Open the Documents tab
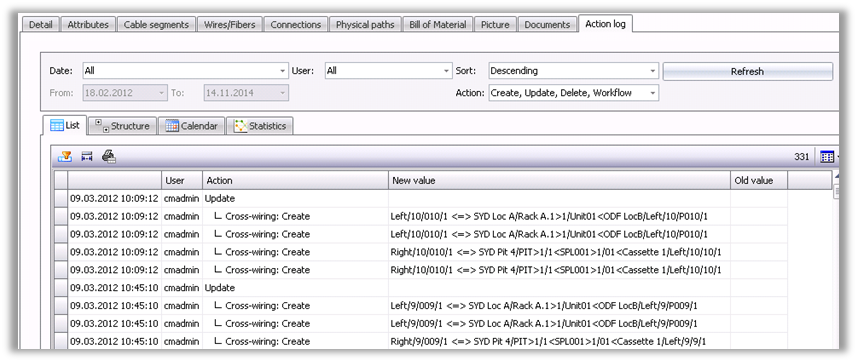This screenshot has width=857, height=362. (547, 25)
